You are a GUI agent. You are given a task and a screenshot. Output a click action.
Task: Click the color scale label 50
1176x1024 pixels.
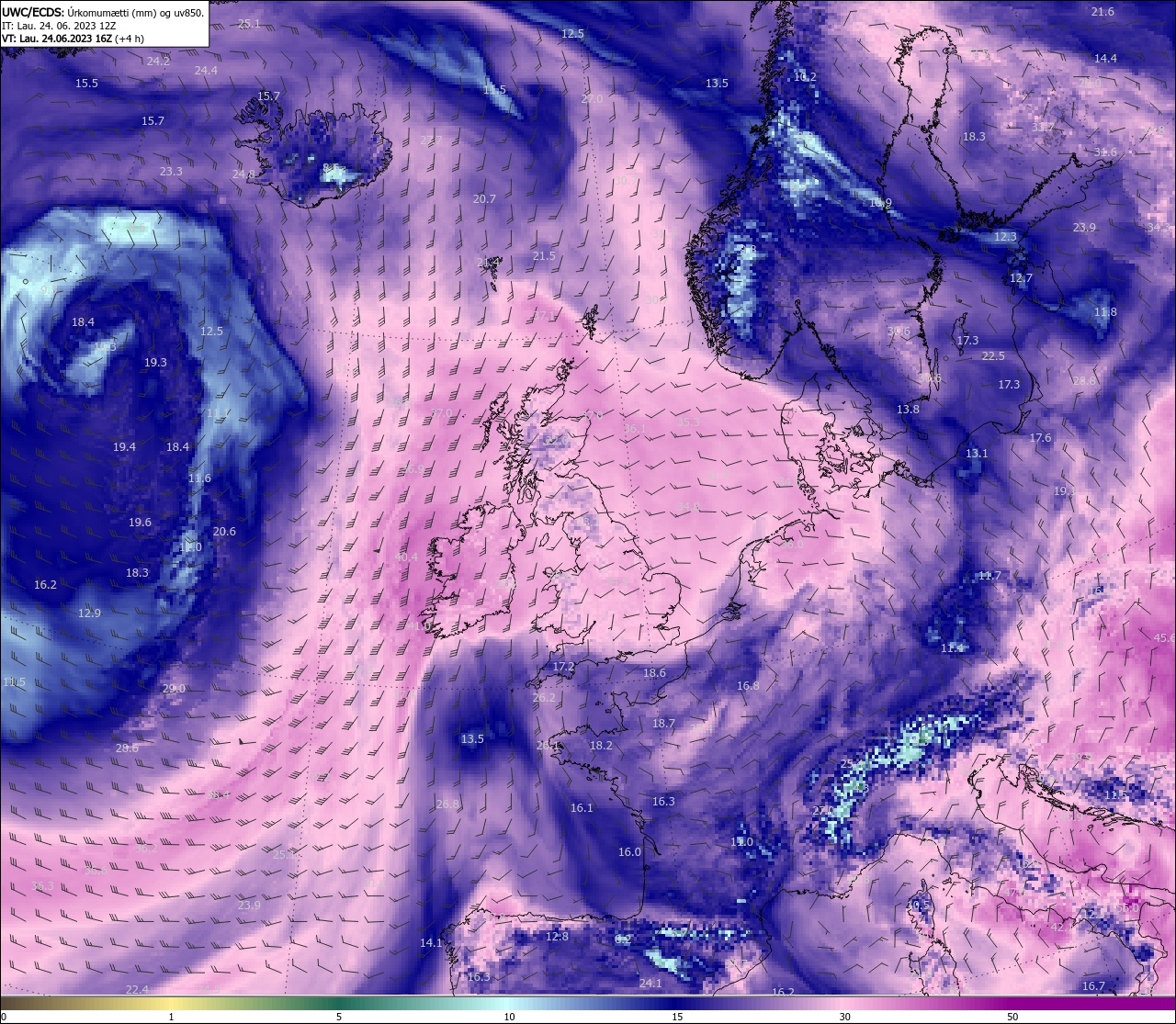[x=1012, y=1017]
